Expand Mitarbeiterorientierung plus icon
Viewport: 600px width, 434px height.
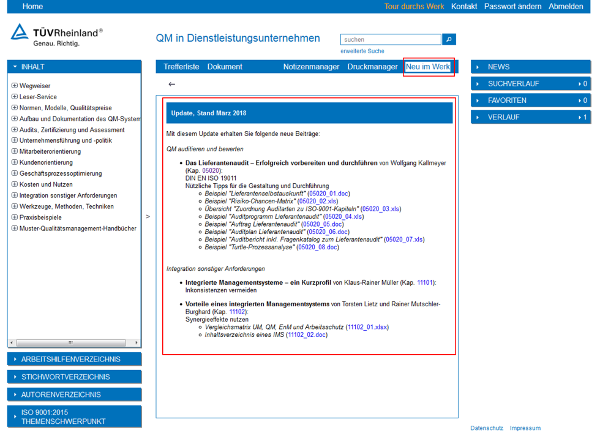[14, 151]
